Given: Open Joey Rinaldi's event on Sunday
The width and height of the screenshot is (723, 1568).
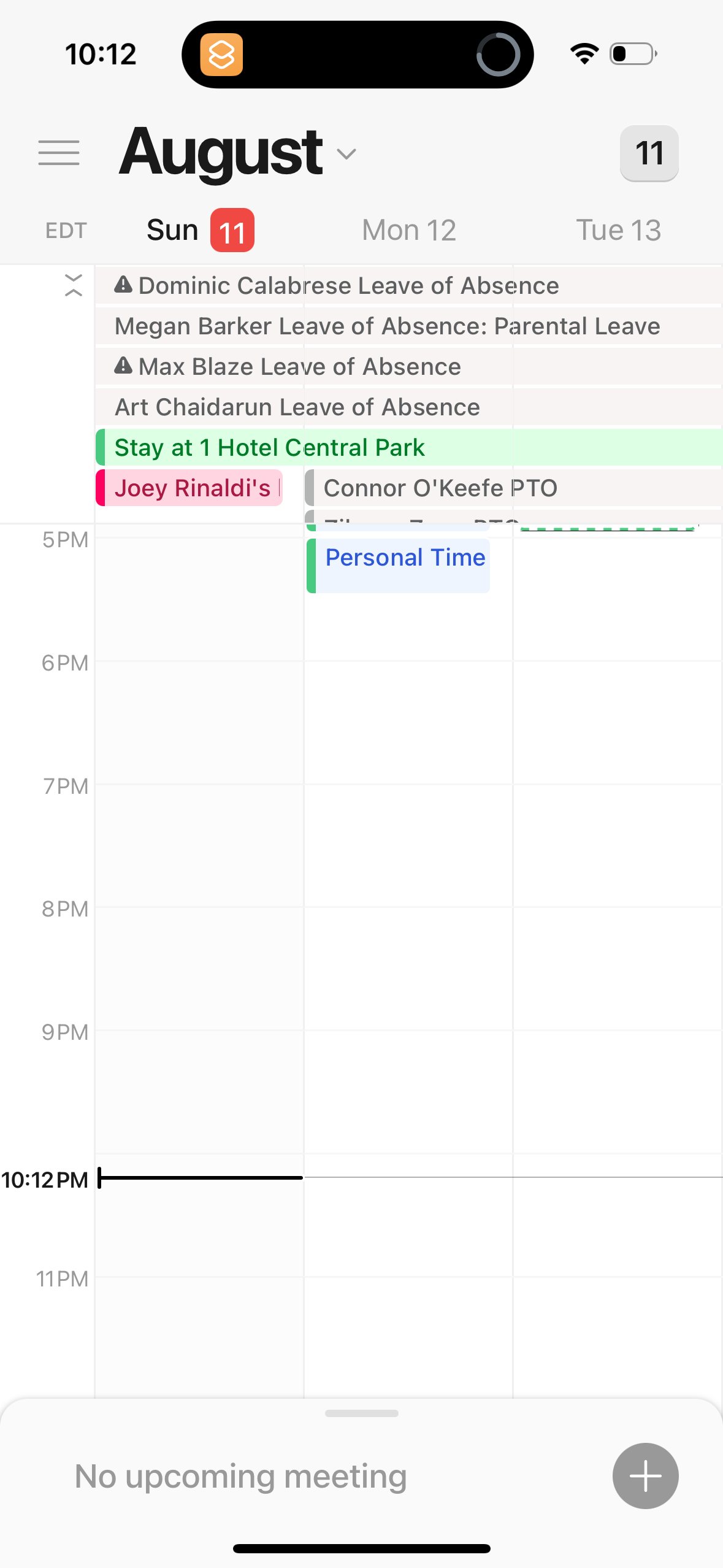Looking at the screenshot, I should pyautogui.click(x=190, y=488).
